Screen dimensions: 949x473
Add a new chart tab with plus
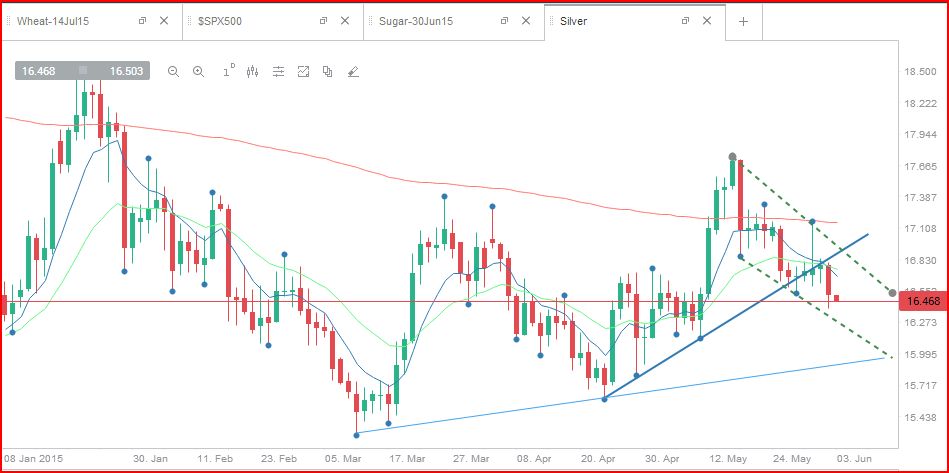coord(744,21)
